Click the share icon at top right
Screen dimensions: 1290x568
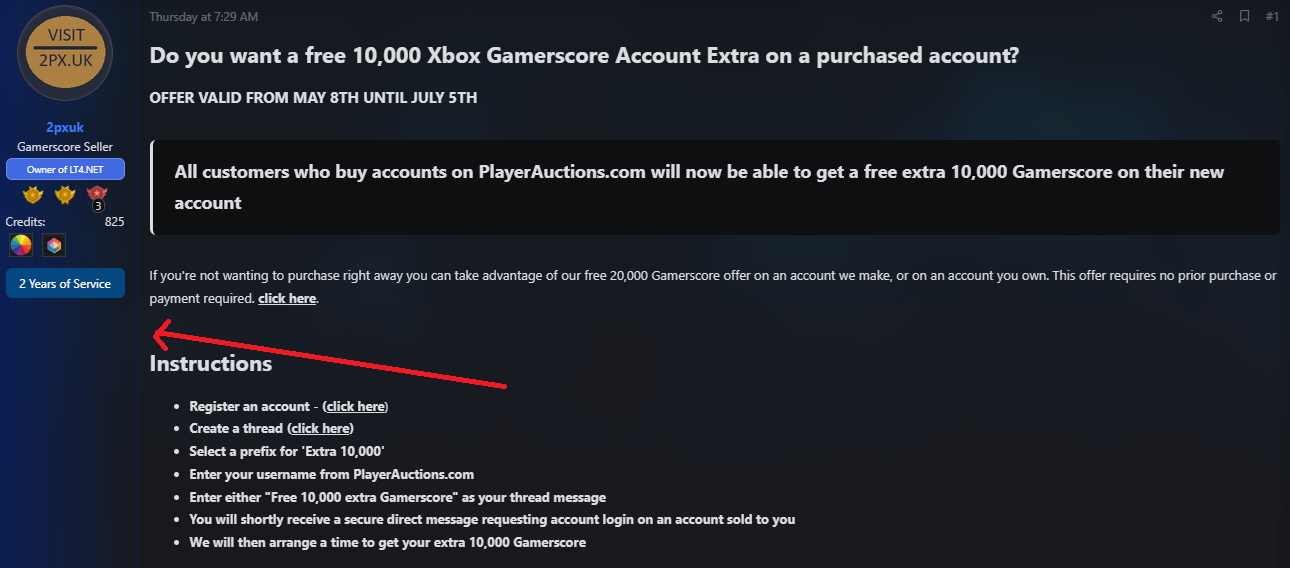click(x=1217, y=16)
